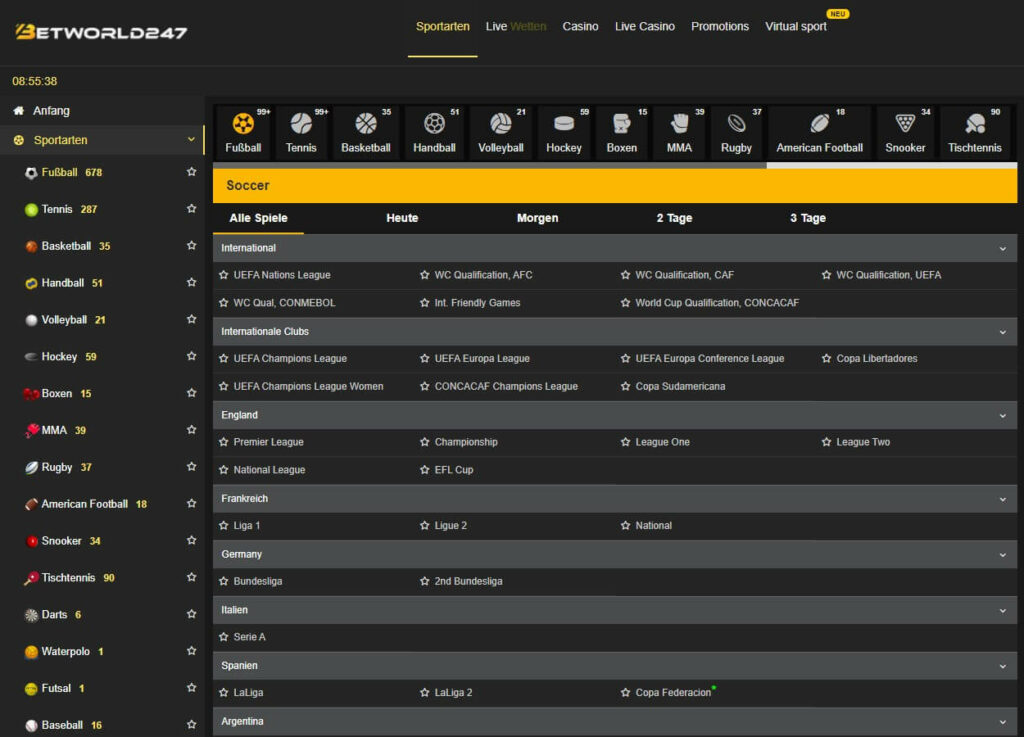Viewport: 1024px width, 737px height.
Task: Click the Betworld247 logo
Action: point(101,31)
